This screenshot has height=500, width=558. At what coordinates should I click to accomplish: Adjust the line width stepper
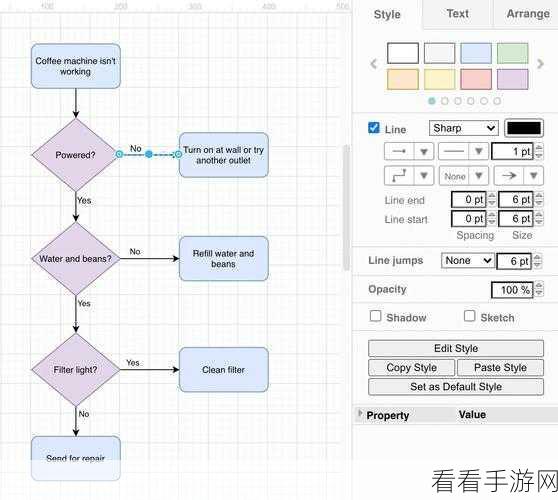click(539, 152)
